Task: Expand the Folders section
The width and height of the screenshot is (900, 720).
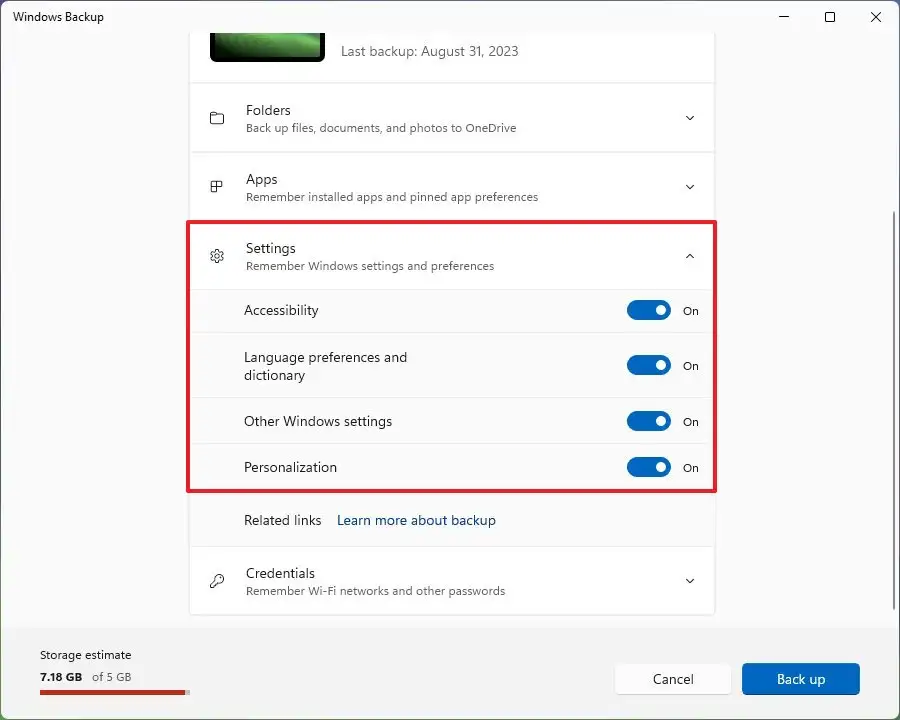Action: [690, 117]
